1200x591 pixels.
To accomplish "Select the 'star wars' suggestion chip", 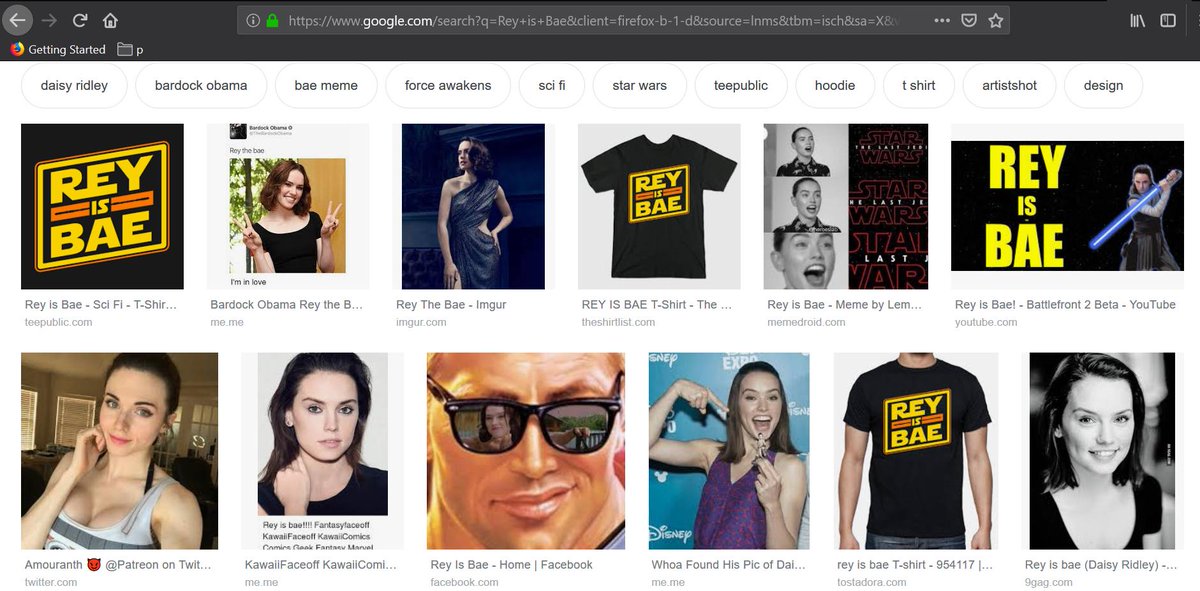I will [x=640, y=85].
